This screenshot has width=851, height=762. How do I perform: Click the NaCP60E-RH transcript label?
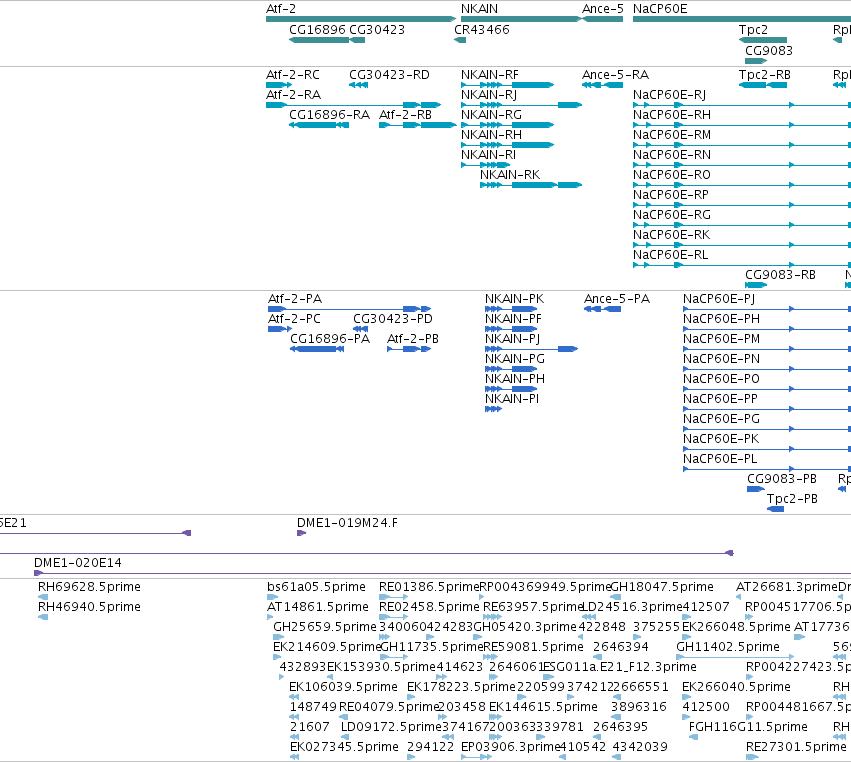(x=672, y=115)
